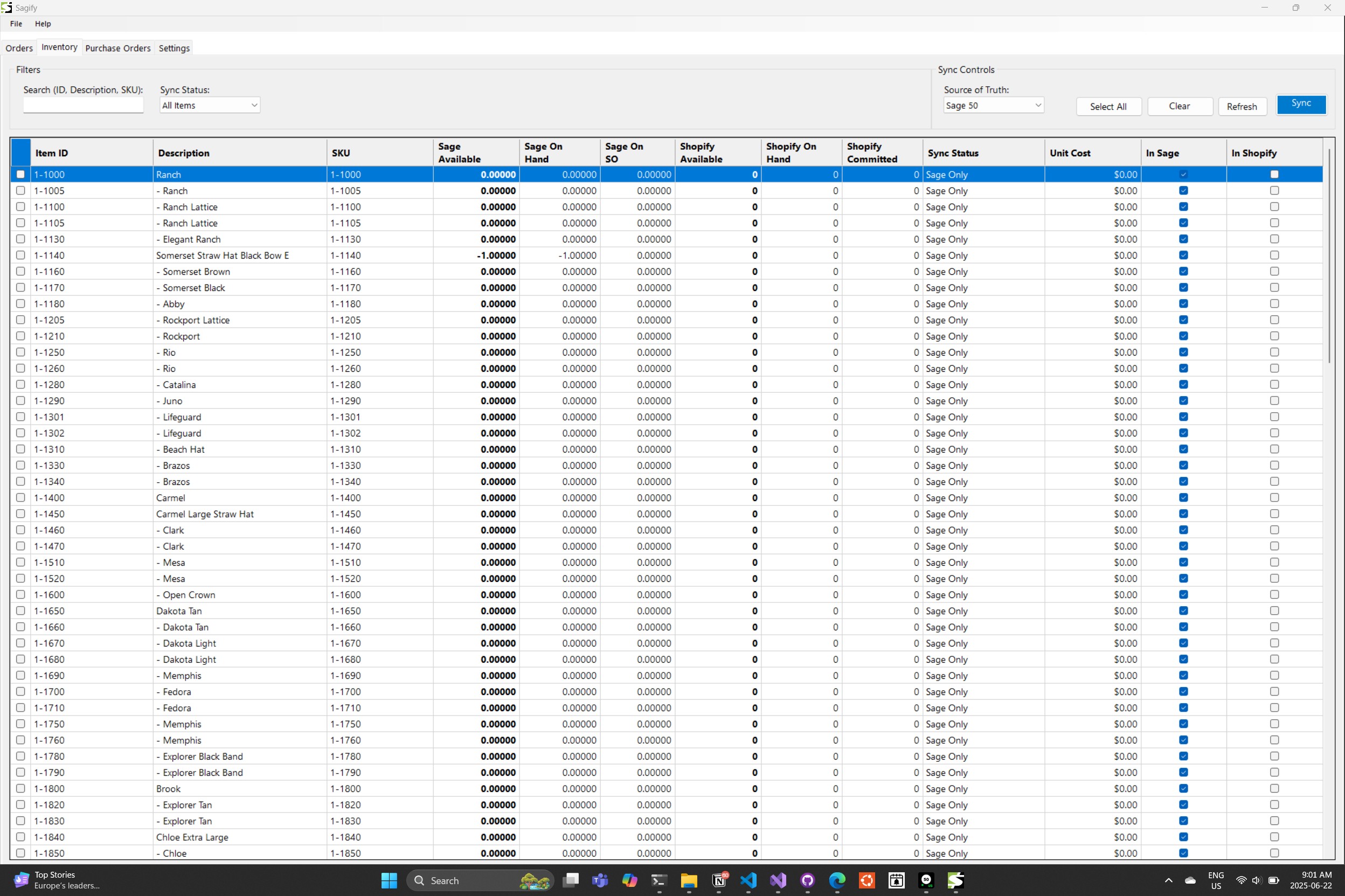Go to Purchase Orders tab
The image size is (1345, 896).
[x=117, y=48]
